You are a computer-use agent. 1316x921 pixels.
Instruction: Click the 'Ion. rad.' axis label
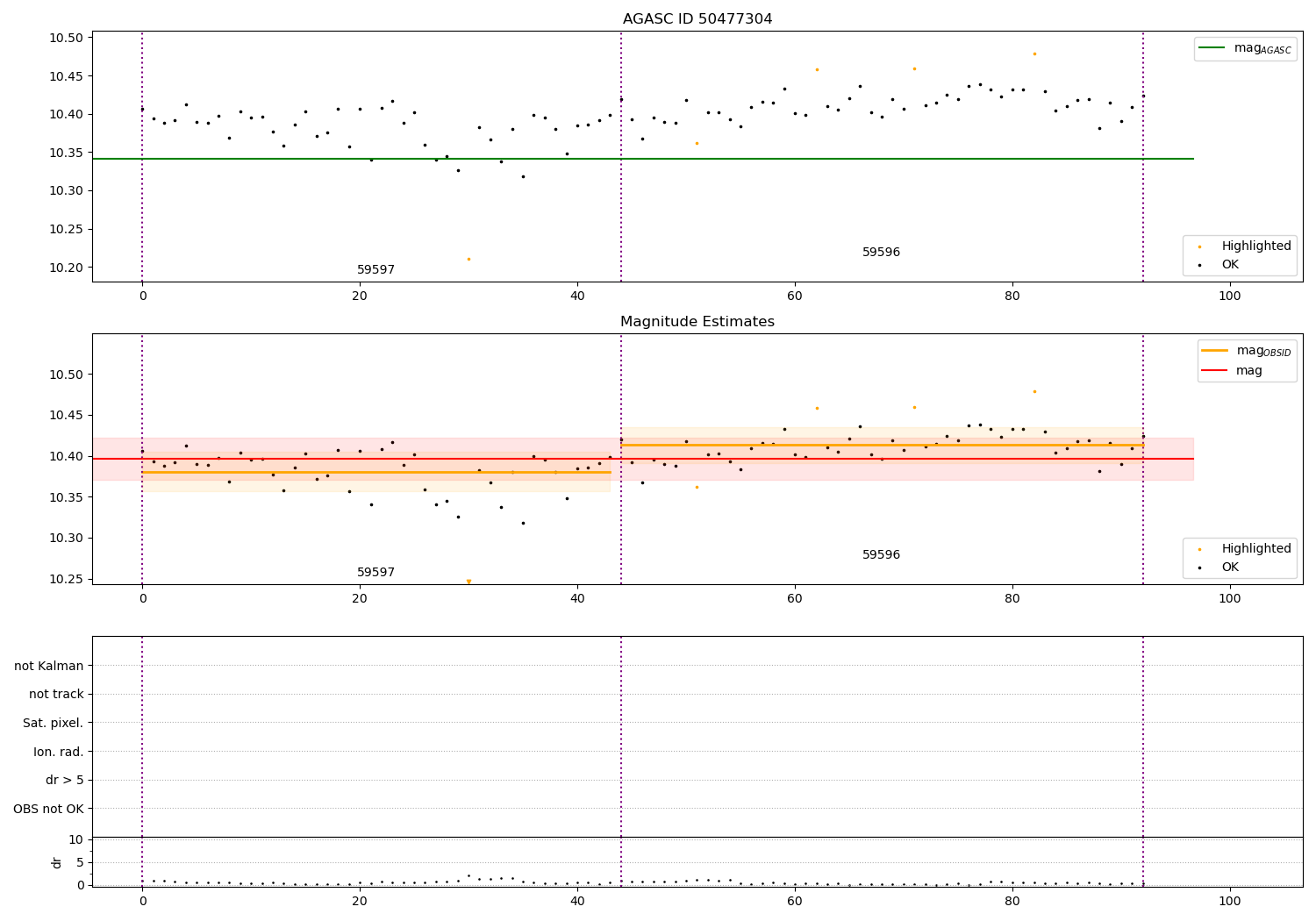pos(59,752)
